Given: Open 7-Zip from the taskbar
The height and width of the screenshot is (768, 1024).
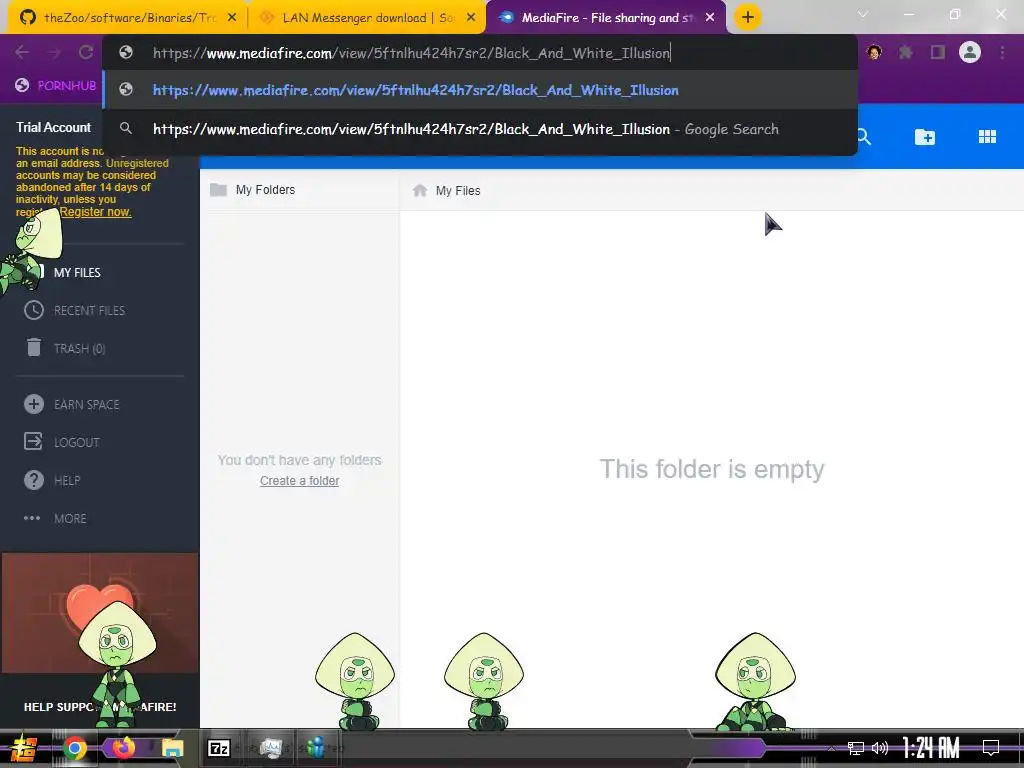Looking at the screenshot, I should coord(219,748).
